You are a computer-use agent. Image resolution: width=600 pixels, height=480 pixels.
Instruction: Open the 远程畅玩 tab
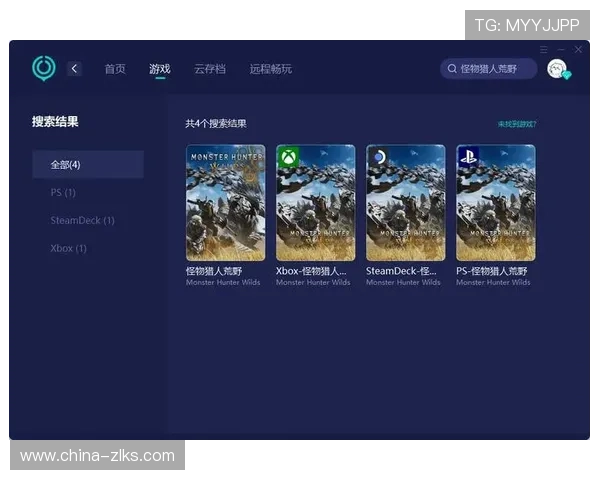tap(271, 69)
